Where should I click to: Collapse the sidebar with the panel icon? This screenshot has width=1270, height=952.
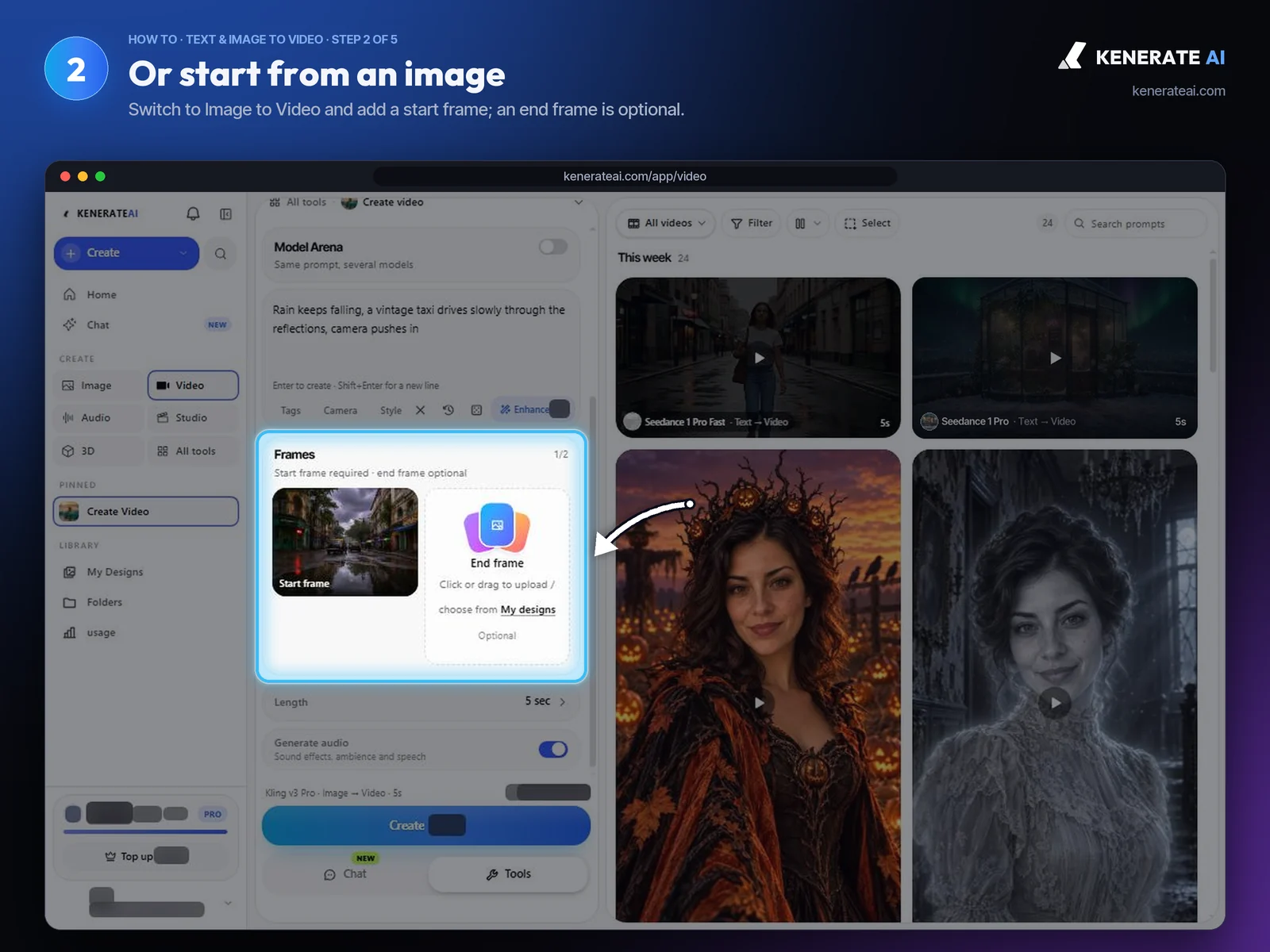coord(226,213)
